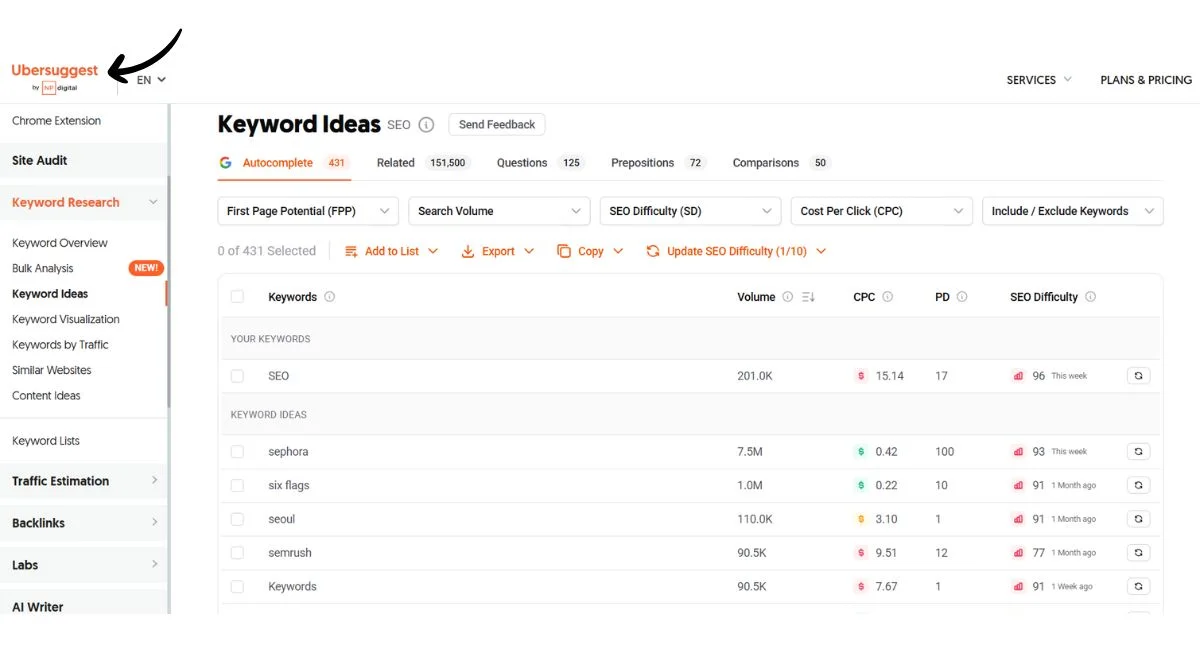Expand the Labs sidebar section

[154, 565]
